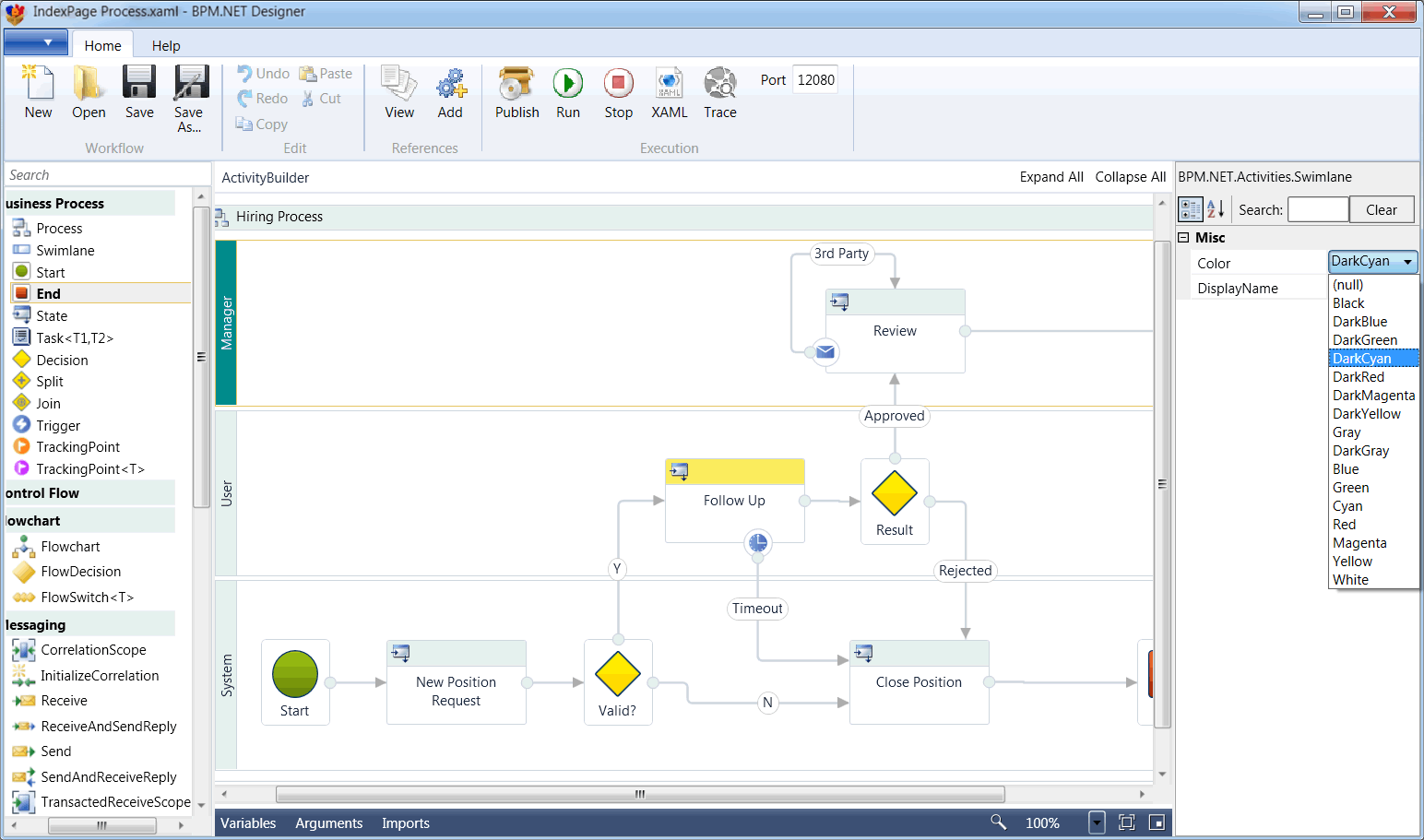Switch to the Help ribbon tab
Image resolution: width=1424 pixels, height=840 pixels.
coord(166,45)
